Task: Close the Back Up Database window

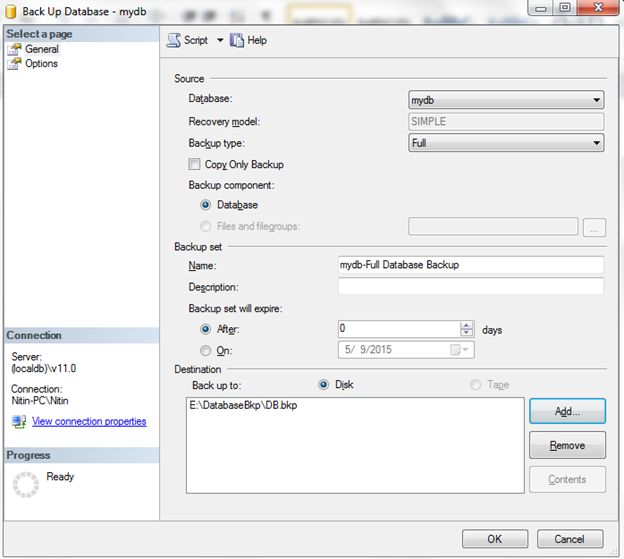Action: [598, 8]
